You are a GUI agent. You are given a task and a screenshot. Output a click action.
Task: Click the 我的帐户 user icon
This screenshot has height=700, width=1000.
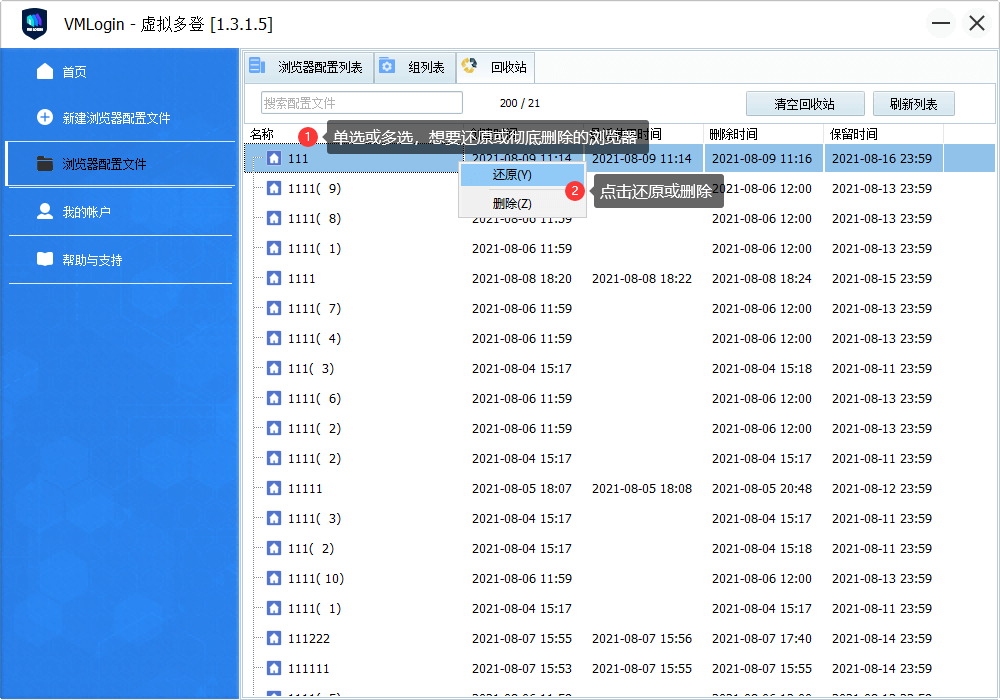click(x=45, y=211)
